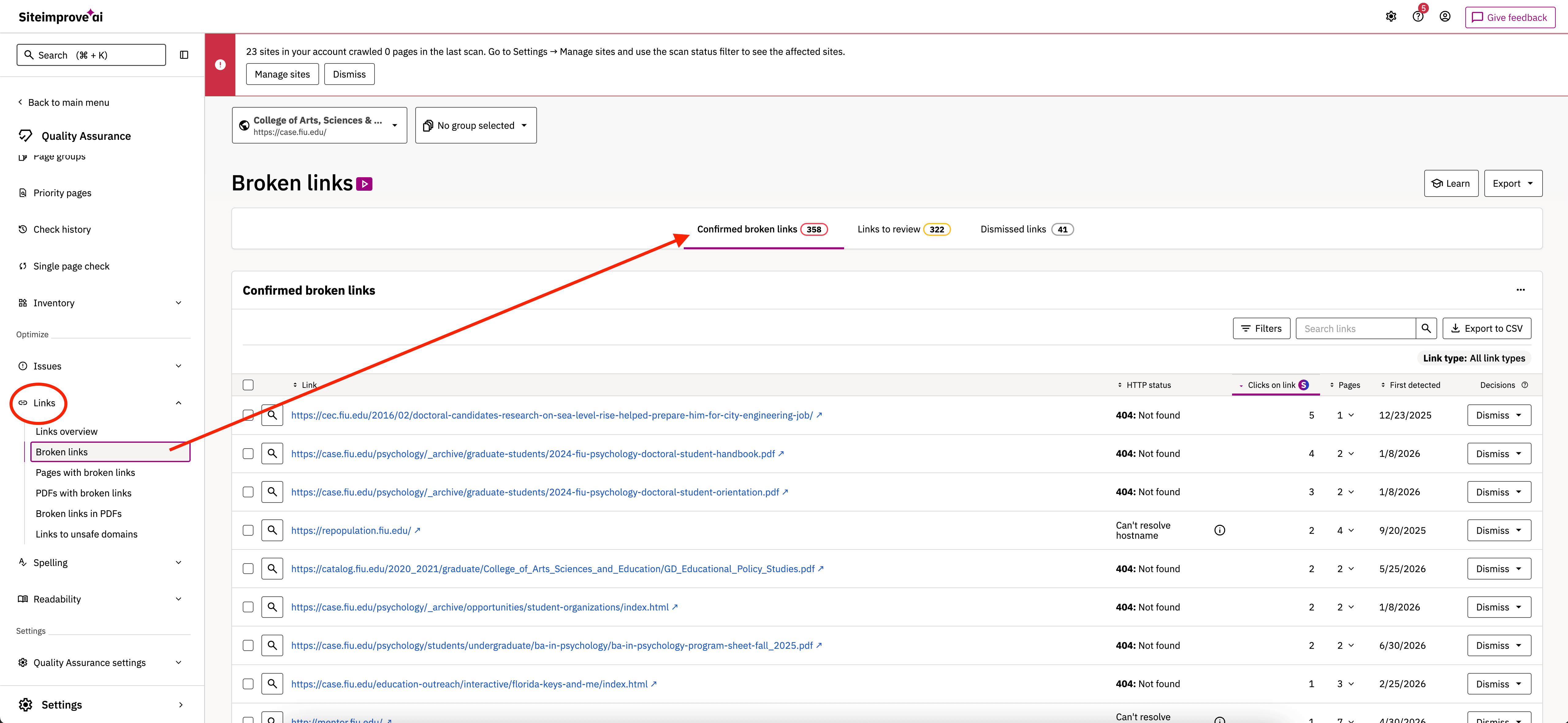Check the doctoral-student-orientation.pdf row checkbox
The height and width of the screenshot is (723, 1568).
[x=248, y=492]
